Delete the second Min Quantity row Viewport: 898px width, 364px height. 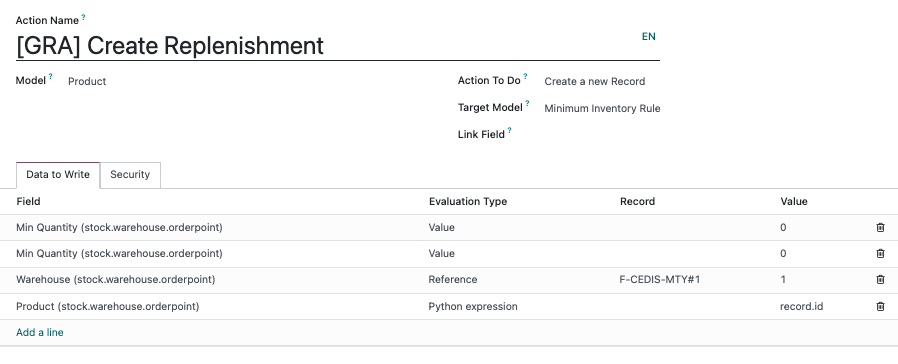tap(880, 254)
